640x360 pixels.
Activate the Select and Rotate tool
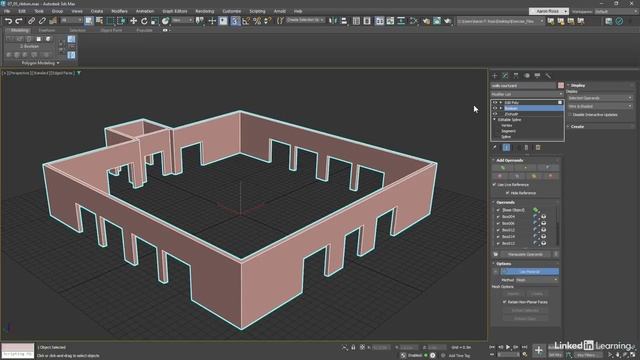(x=144, y=21)
